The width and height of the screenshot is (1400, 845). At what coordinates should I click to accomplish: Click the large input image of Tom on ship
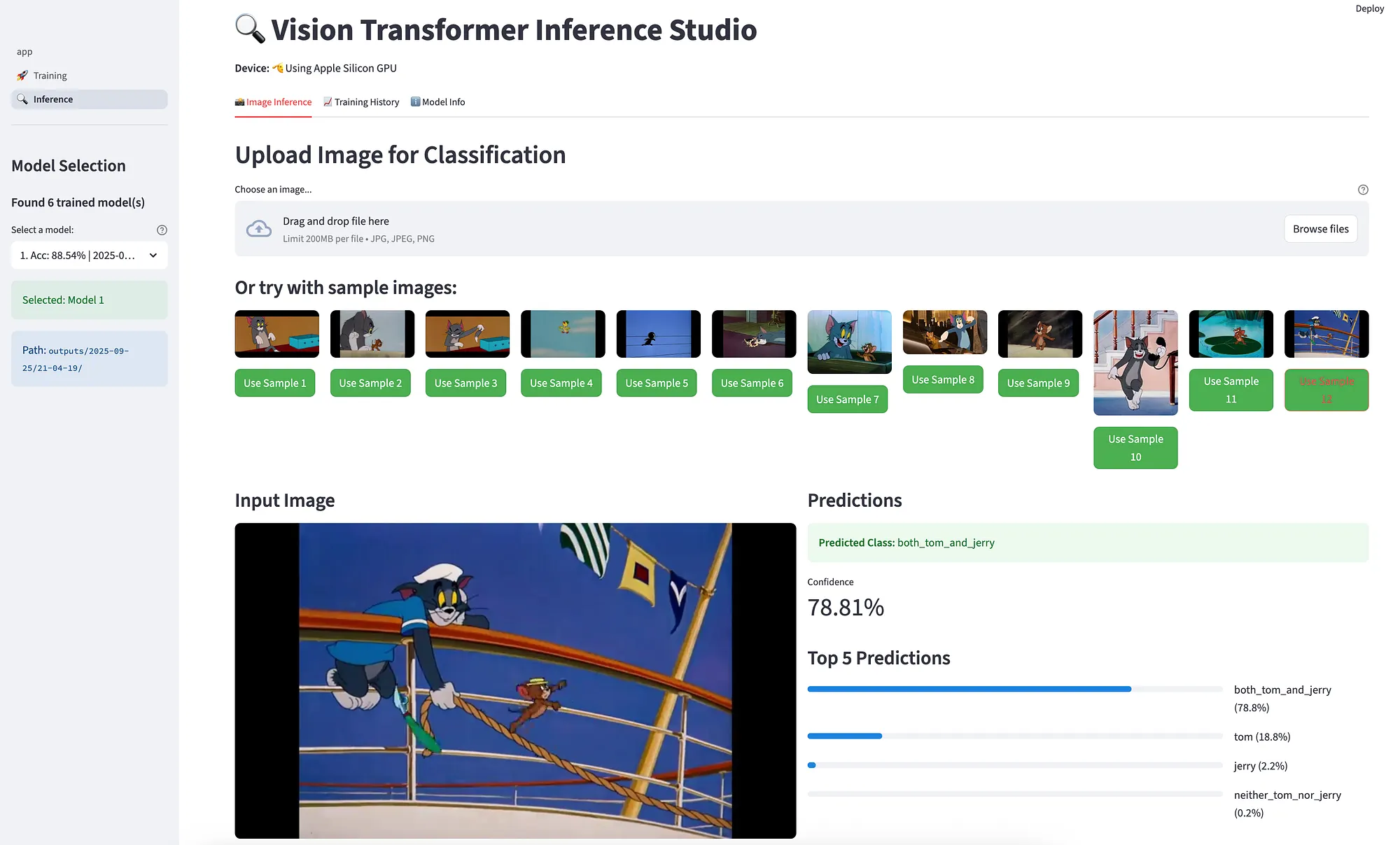click(515, 680)
